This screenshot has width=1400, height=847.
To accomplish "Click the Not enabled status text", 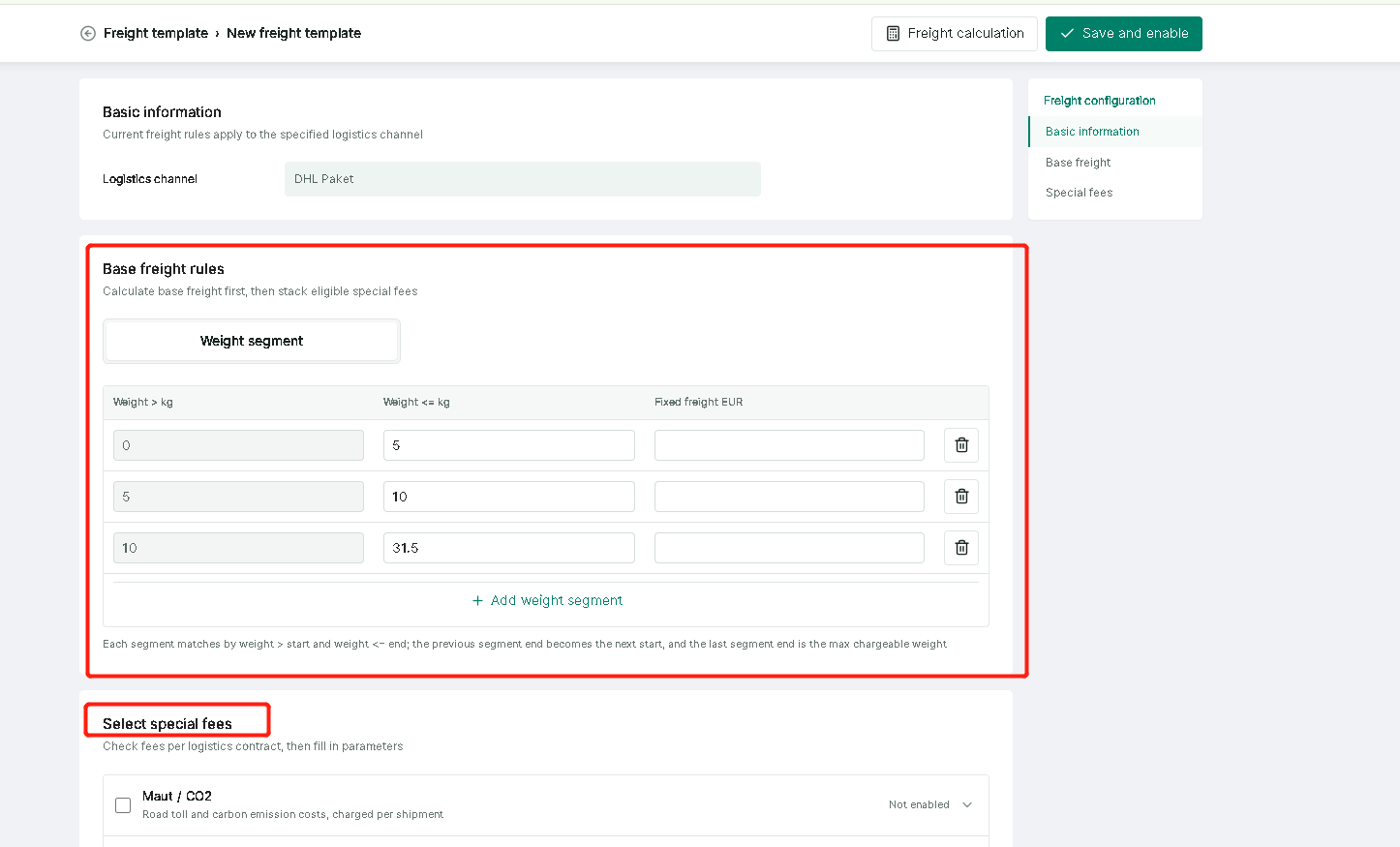I will 919,805.
